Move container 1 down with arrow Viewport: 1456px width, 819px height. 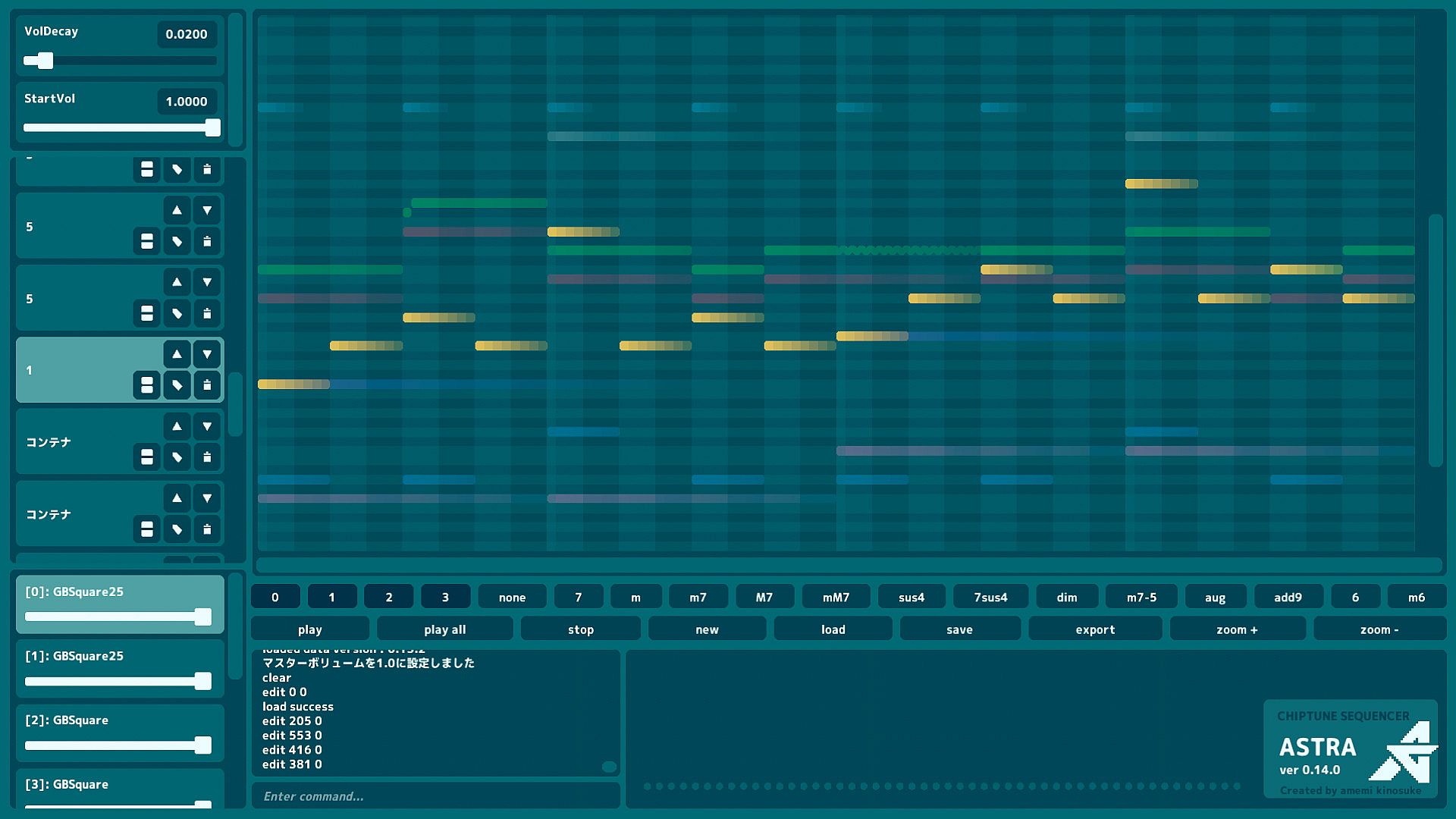tap(207, 354)
